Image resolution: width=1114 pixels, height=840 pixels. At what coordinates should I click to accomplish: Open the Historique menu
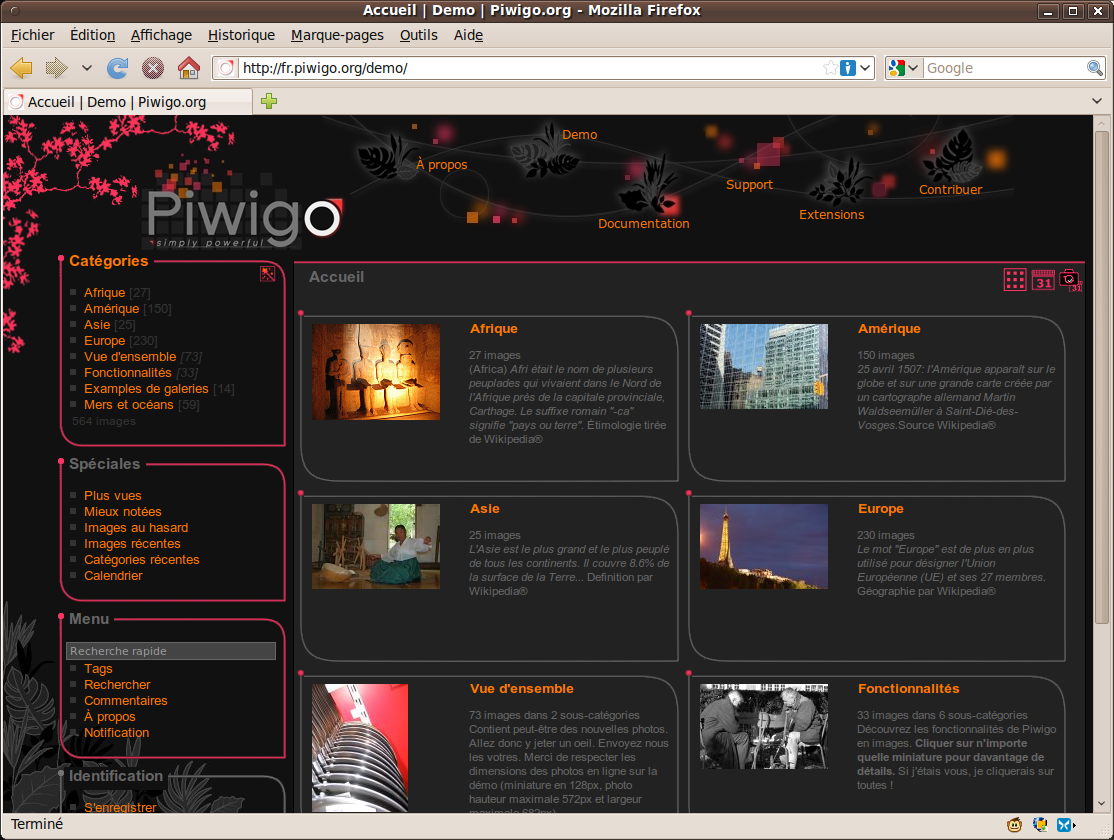tap(242, 35)
